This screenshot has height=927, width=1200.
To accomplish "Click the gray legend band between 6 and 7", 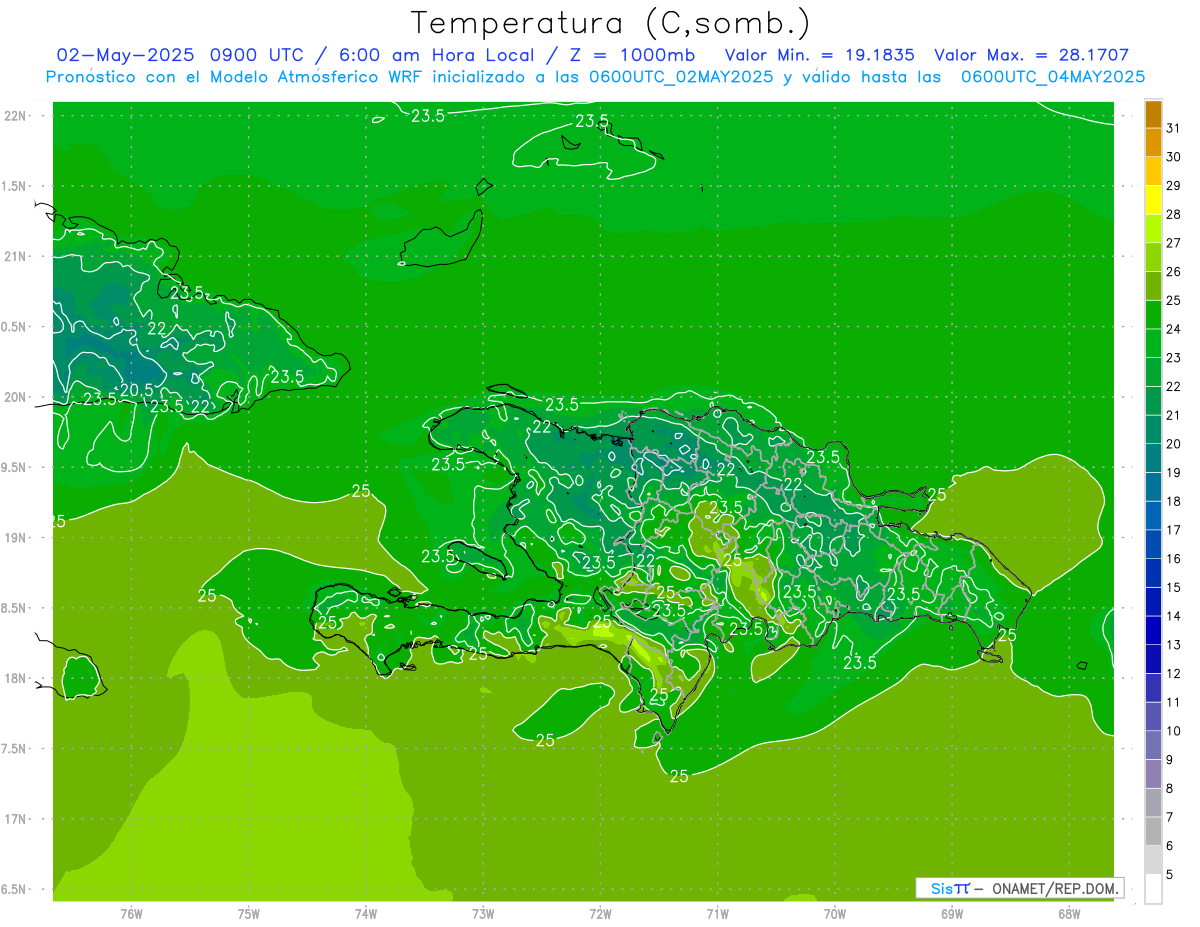I will 1153,832.
